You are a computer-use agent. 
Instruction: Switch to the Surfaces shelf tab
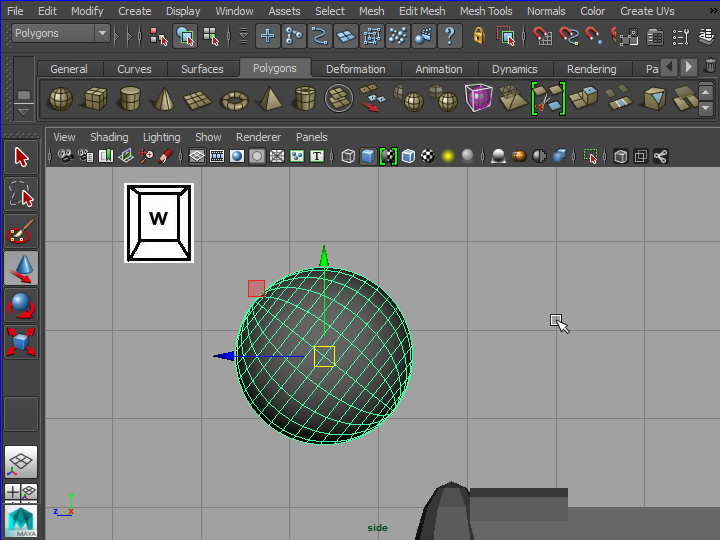click(x=202, y=69)
